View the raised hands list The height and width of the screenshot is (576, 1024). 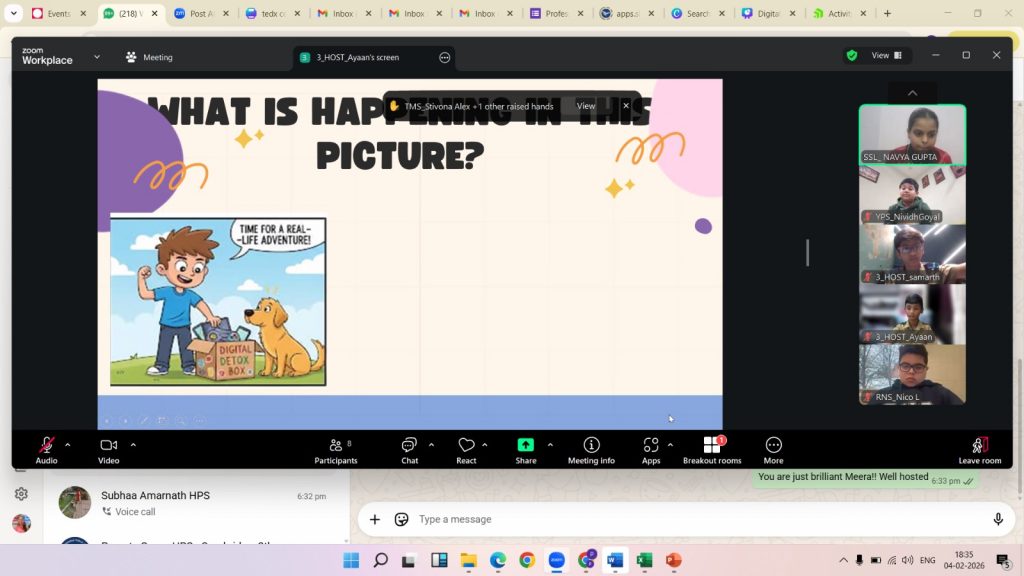pyautogui.click(x=585, y=106)
